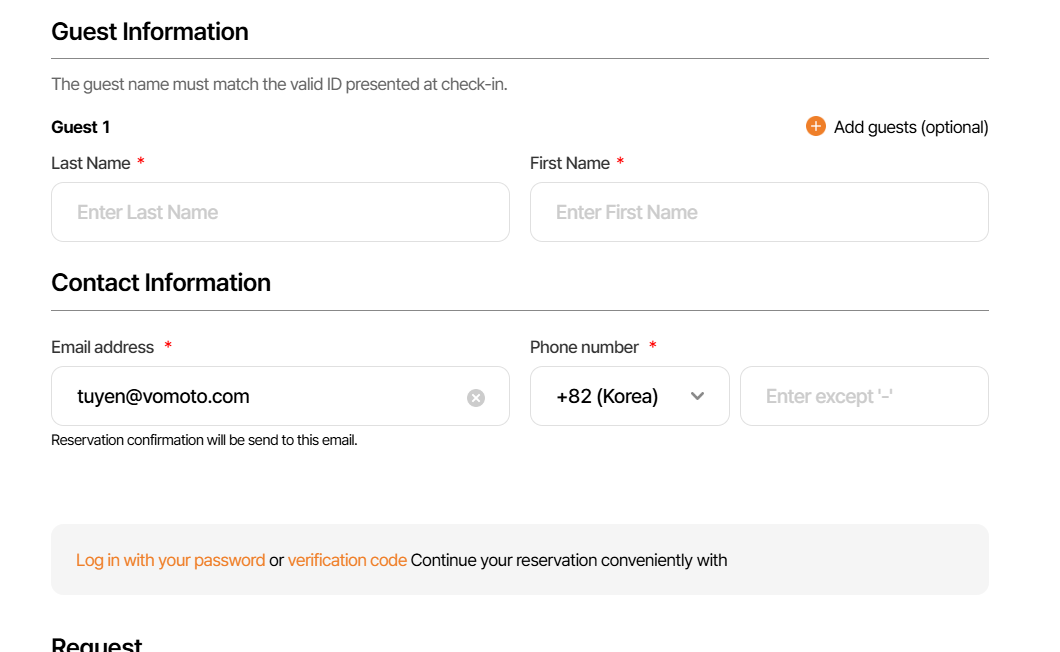Click the orange plus icon for adding guests
The width and height of the screenshot is (1060, 652).
pos(816,126)
